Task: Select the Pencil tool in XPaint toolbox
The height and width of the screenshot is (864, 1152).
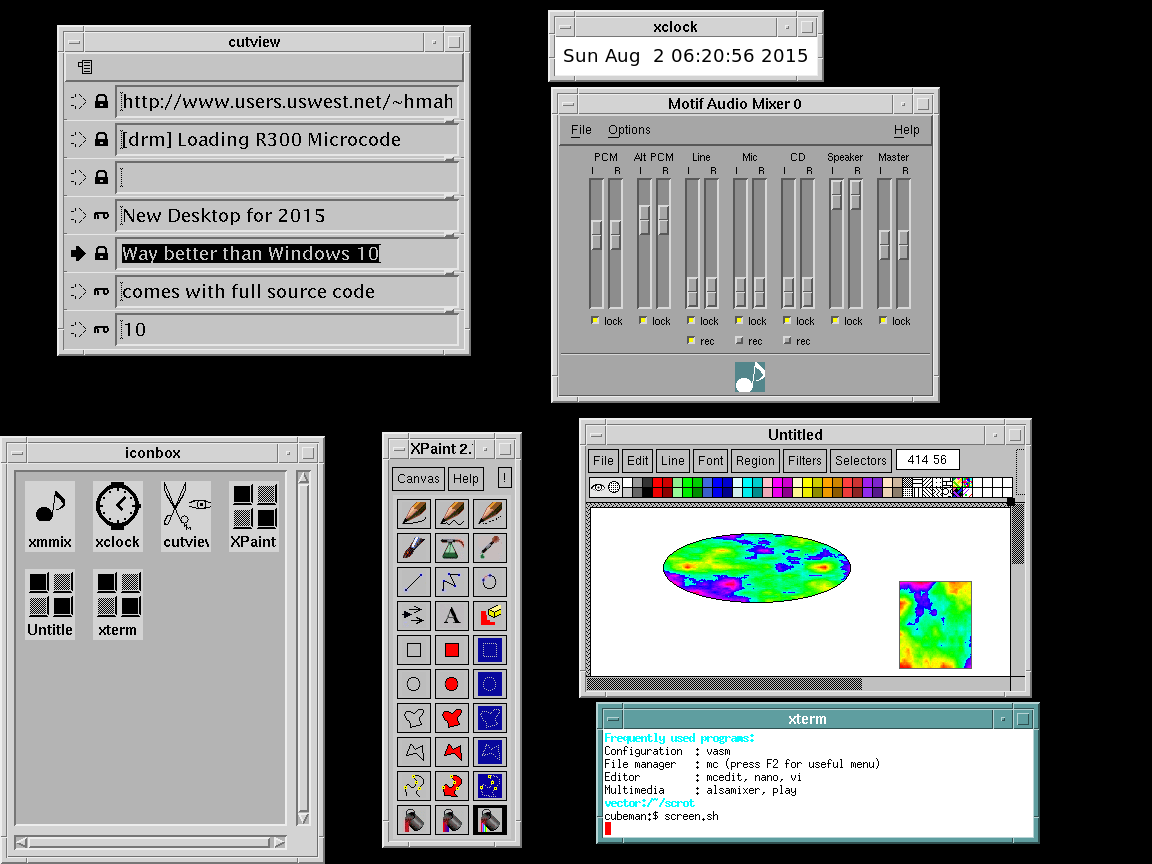Action: [x=414, y=514]
